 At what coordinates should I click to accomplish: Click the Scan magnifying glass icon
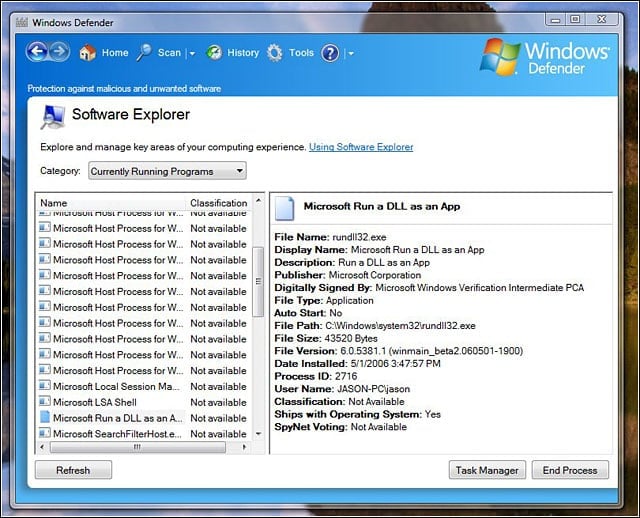[x=144, y=53]
